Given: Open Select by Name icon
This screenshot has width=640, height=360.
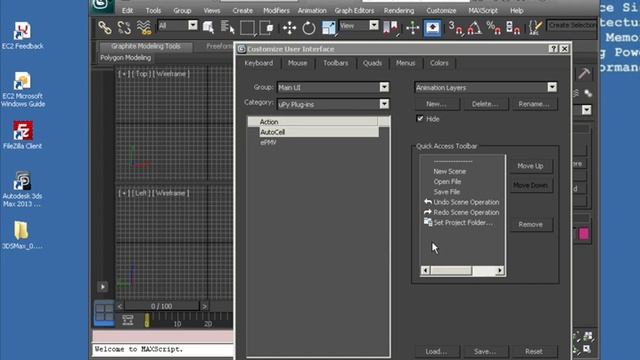Looking at the screenshot, I should 227,28.
